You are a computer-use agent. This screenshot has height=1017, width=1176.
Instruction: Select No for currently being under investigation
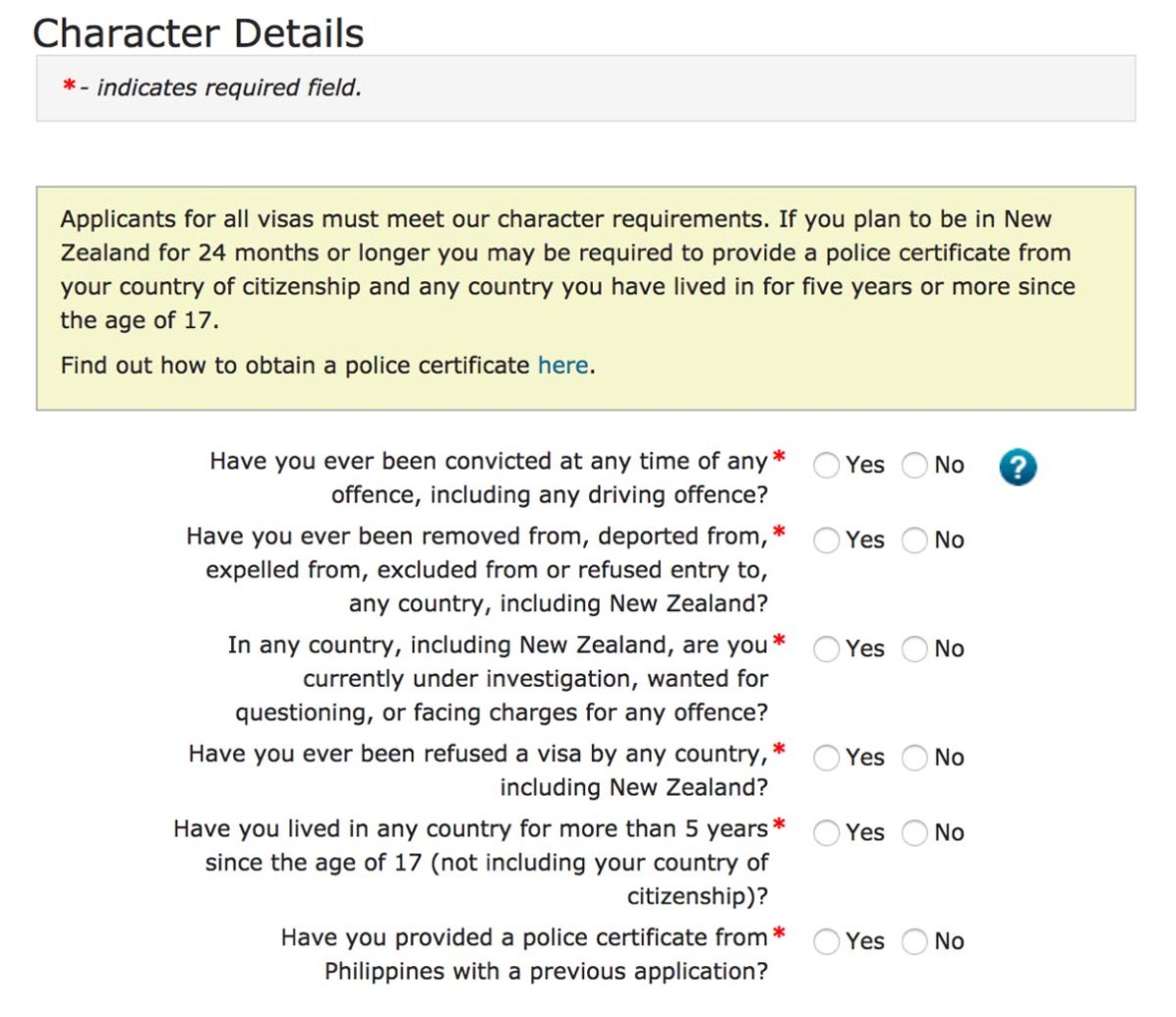tap(914, 649)
